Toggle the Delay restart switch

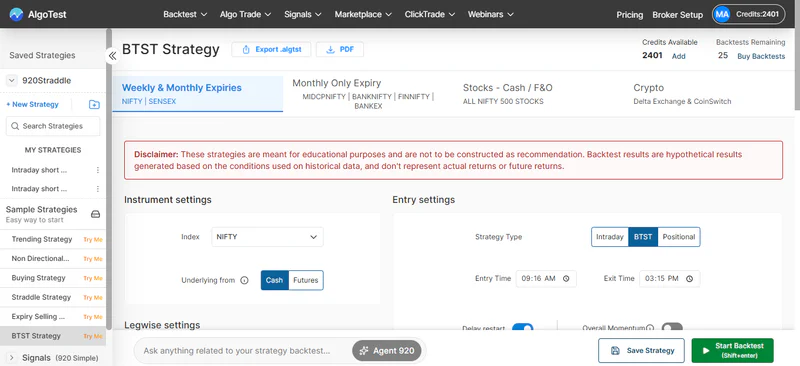522,328
